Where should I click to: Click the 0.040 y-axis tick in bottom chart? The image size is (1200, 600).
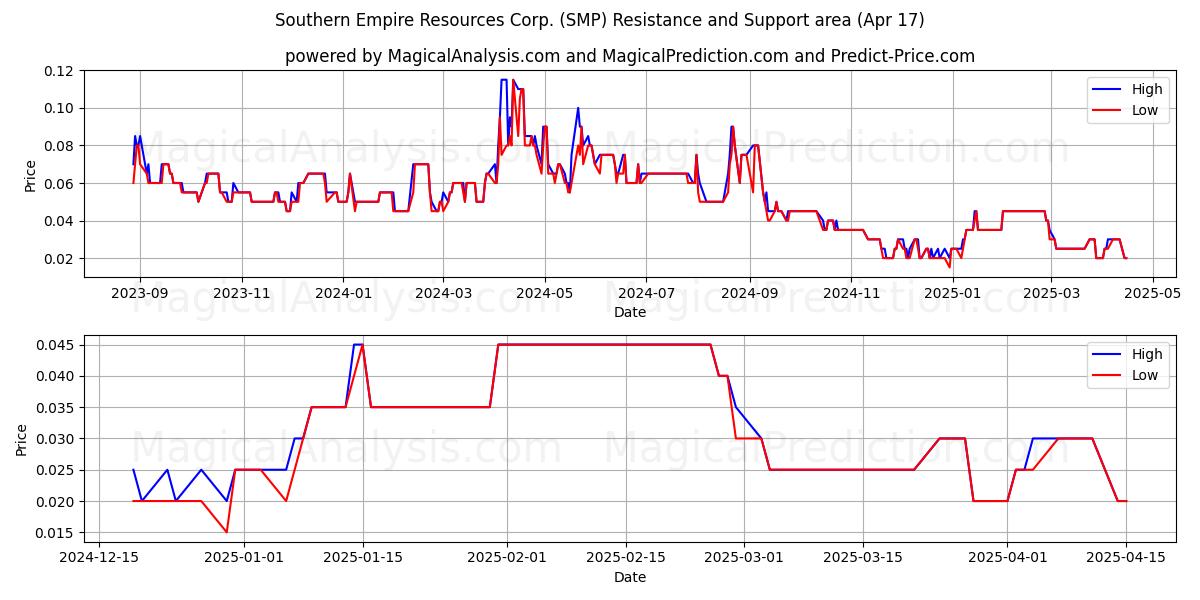click(55, 376)
